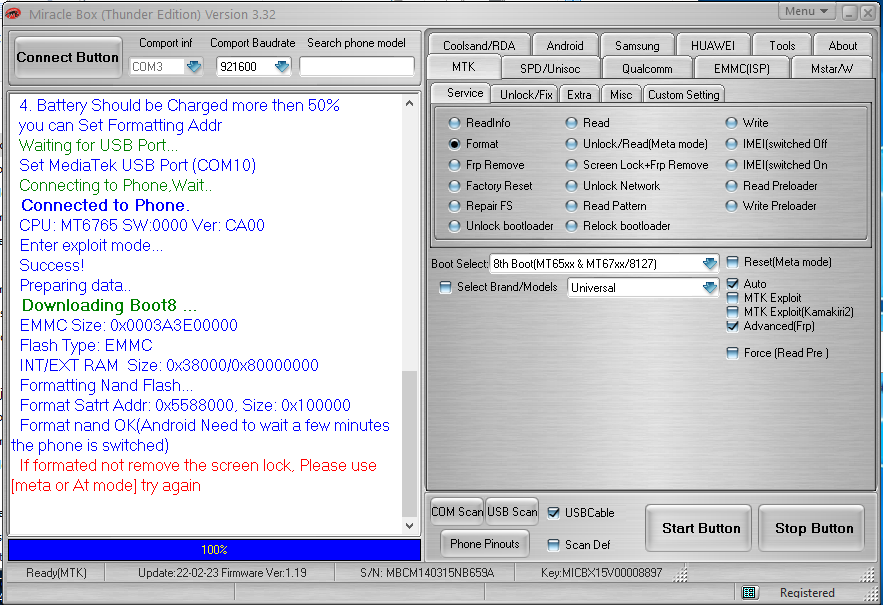Toggle the USBCable checkbox
Image resolution: width=883 pixels, height=605 pixels.
pos(554,513)
